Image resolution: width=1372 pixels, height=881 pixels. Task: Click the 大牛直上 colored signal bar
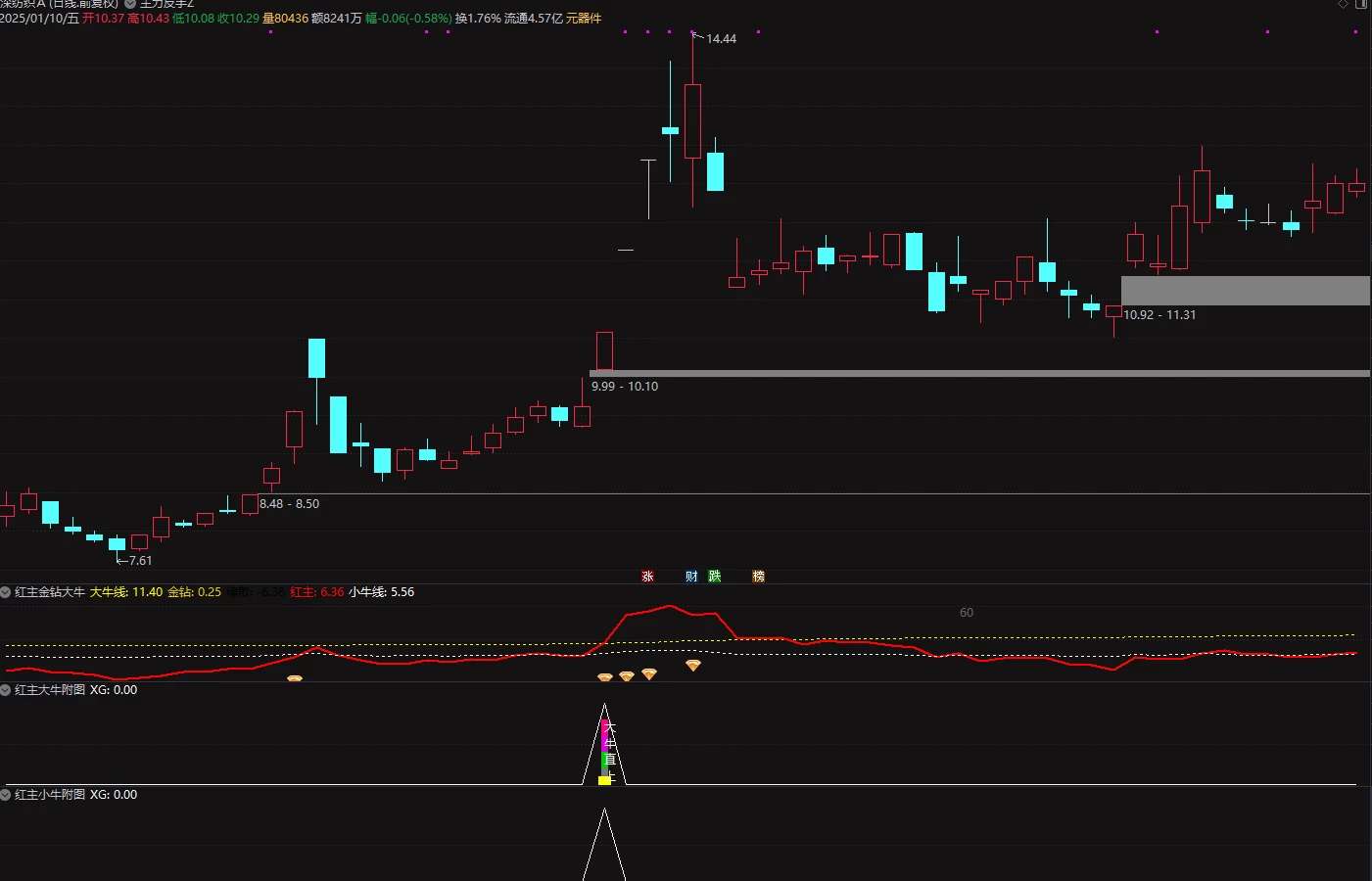(x=606, y=752)
